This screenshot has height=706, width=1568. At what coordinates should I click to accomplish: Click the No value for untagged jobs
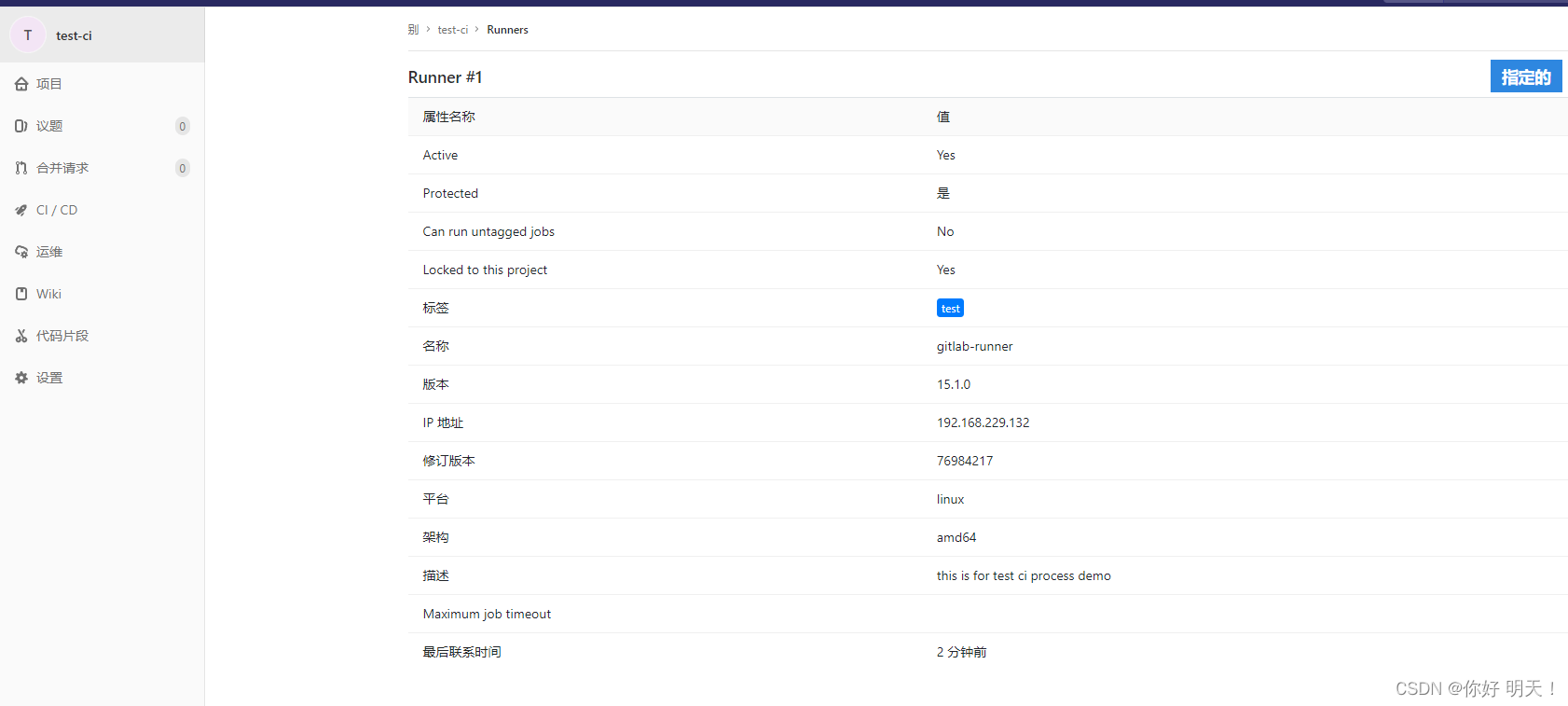click(945, 231)
